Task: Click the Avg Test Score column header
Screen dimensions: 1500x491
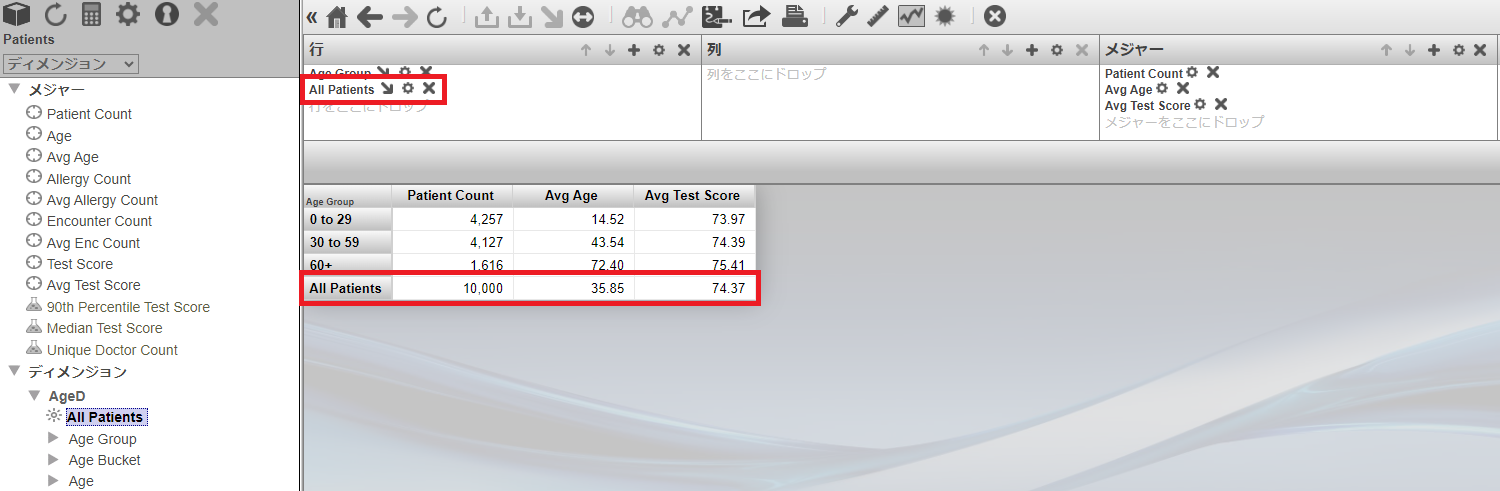Action: click(x=692, y=196)
